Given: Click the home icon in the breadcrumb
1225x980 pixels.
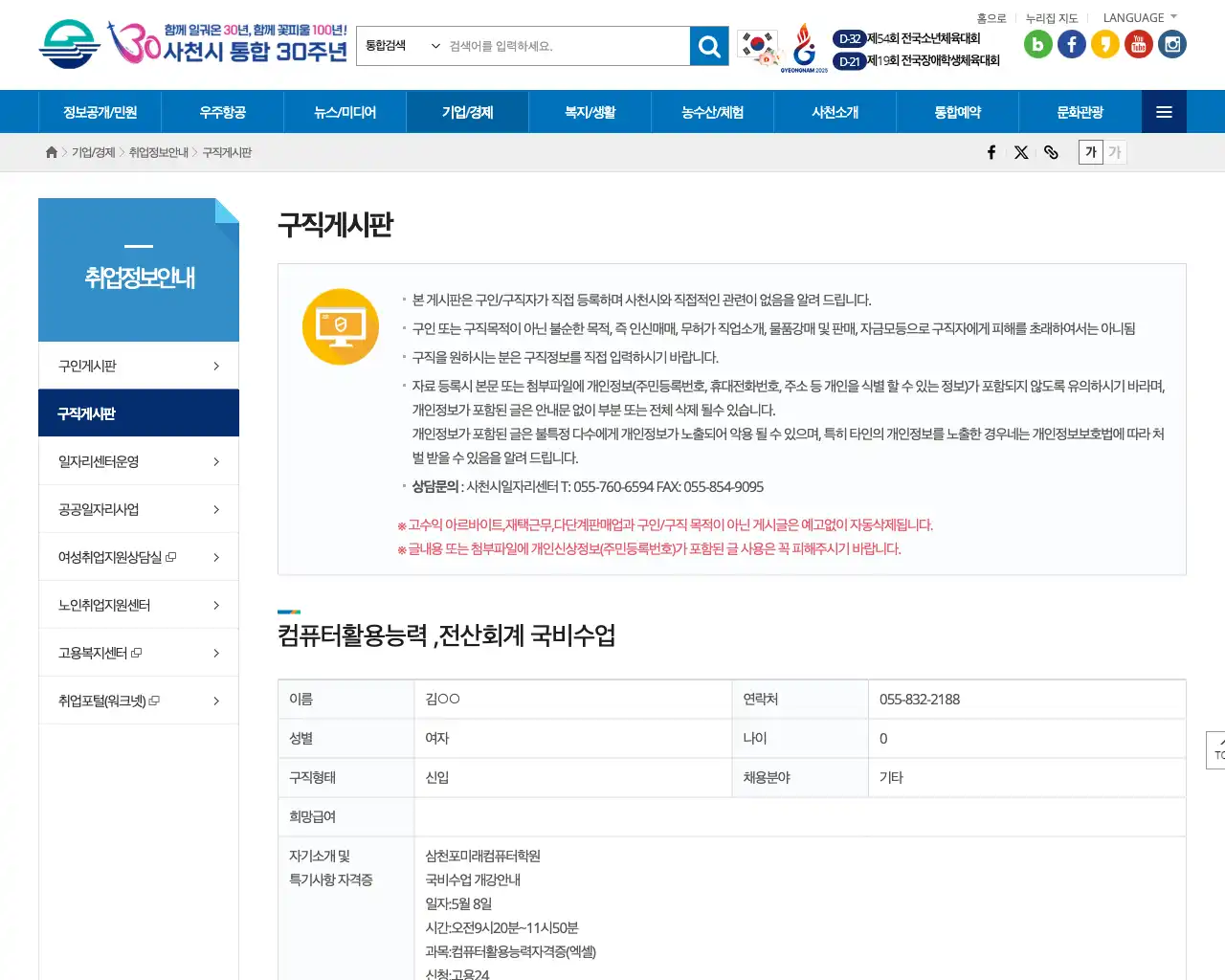Looking at the screenshot, I should pos(51,151).
